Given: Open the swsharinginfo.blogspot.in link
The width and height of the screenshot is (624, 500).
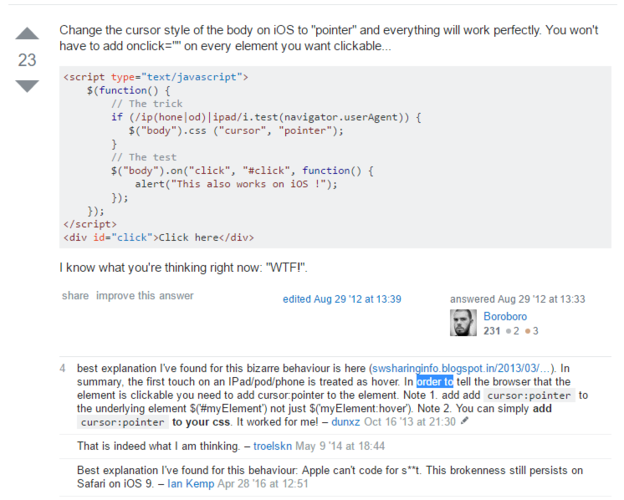Looking at the screenshot, I should click(461, 368).
